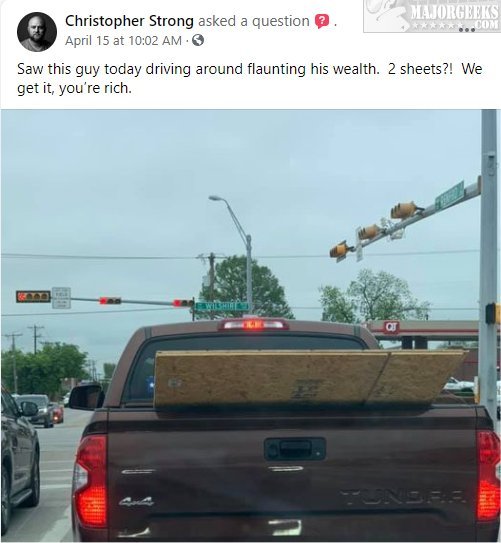Click the globe public audience icon
This screenshot has height=543, width=501.
[x=198, y=41]
